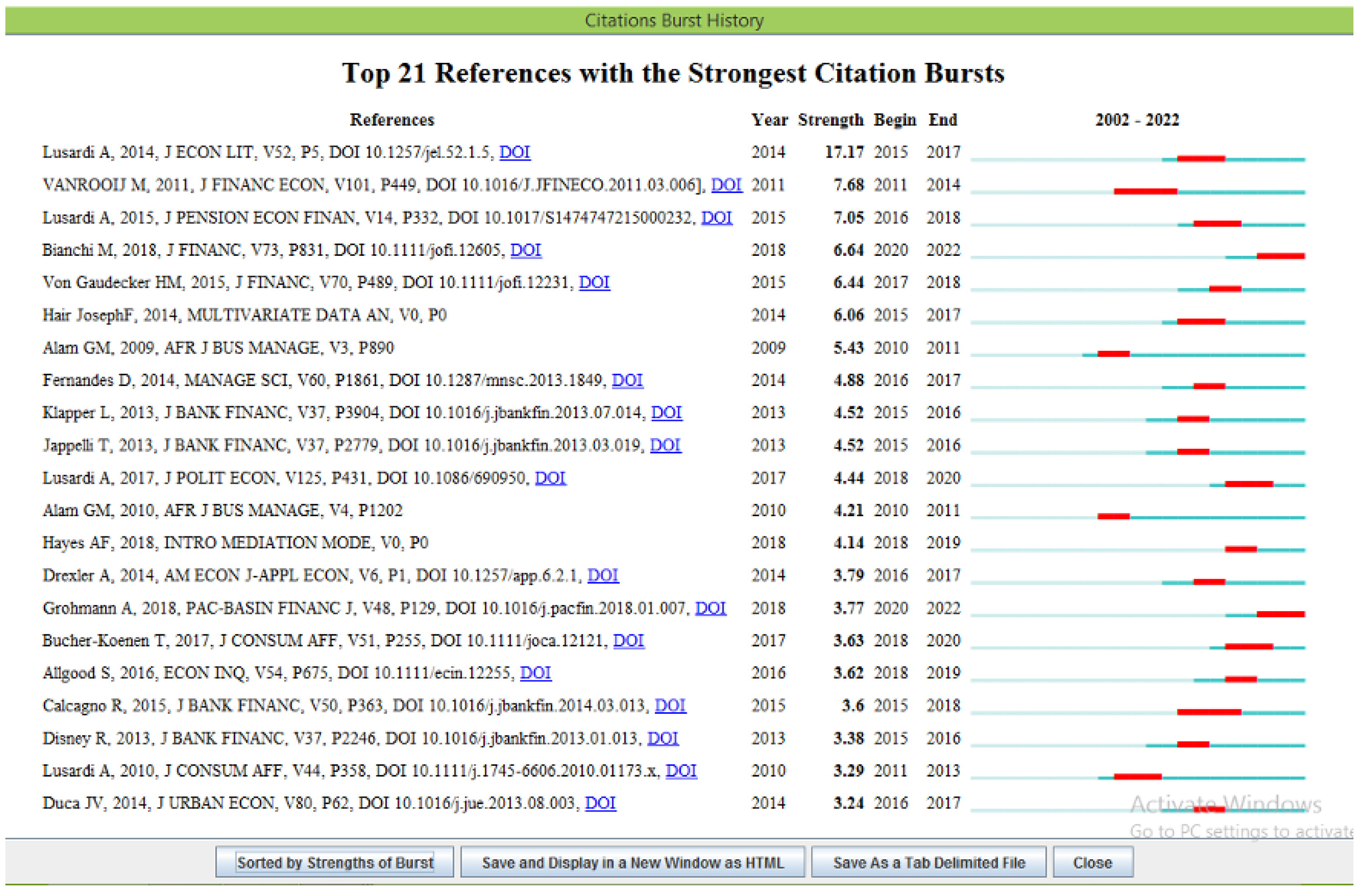Open the DOI link for Bianchi M, 2018

(525, 250)
